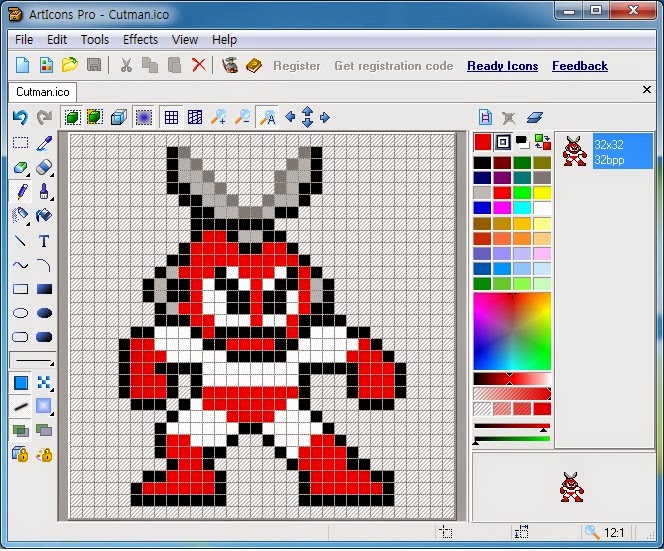The image size is (664, 551).
Task: Toggle the first green cube view button
Action: point(72,117)
